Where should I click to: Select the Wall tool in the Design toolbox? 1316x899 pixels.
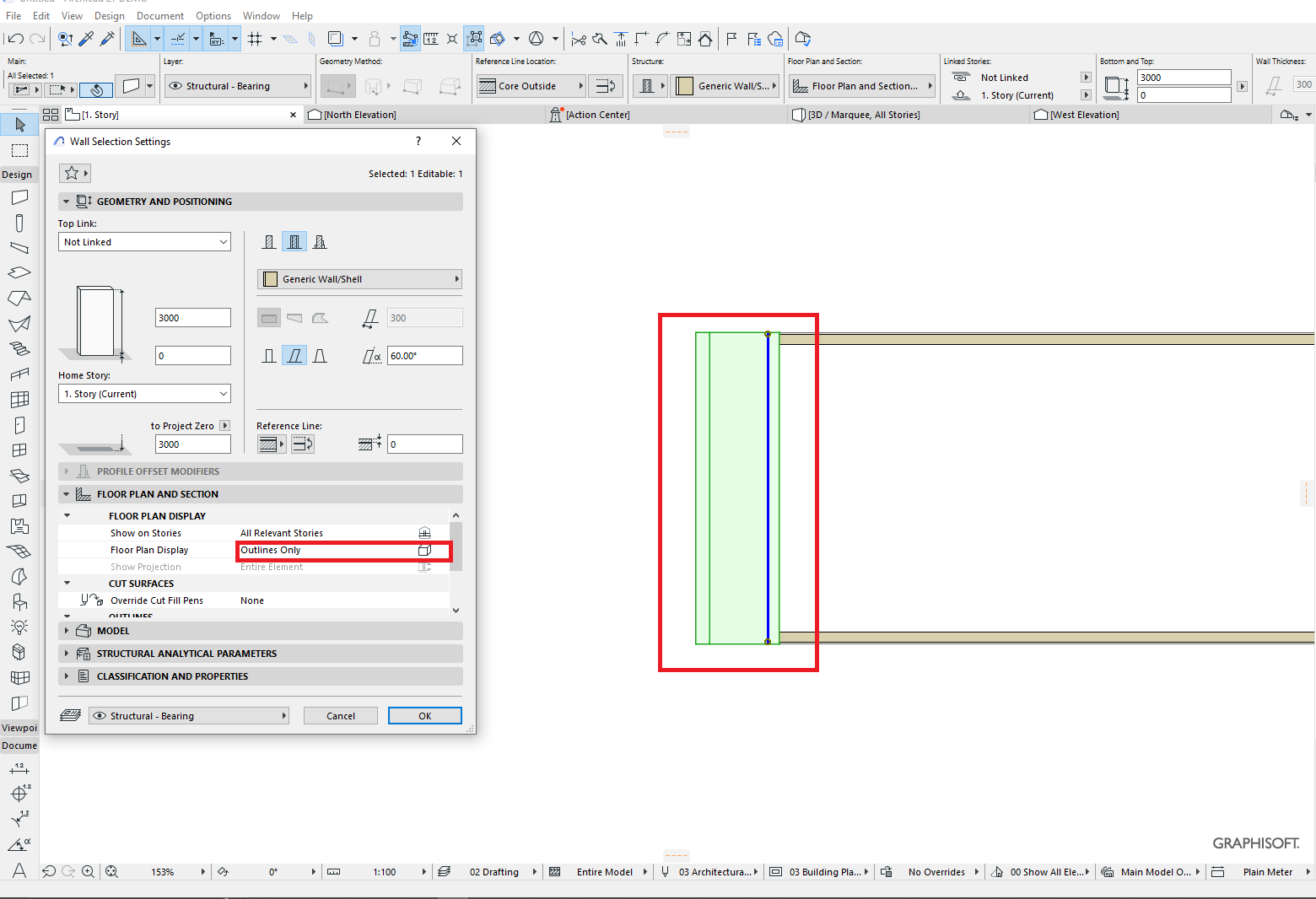pyautogui.click(x=19, y=196)
